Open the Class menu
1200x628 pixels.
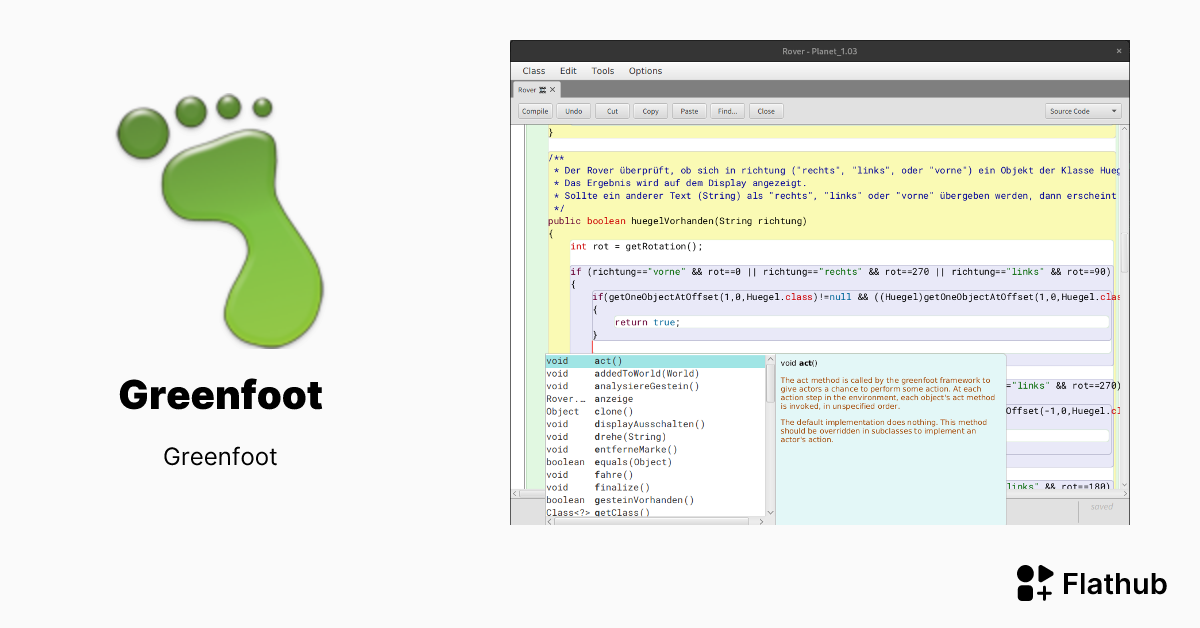(533, 70)
